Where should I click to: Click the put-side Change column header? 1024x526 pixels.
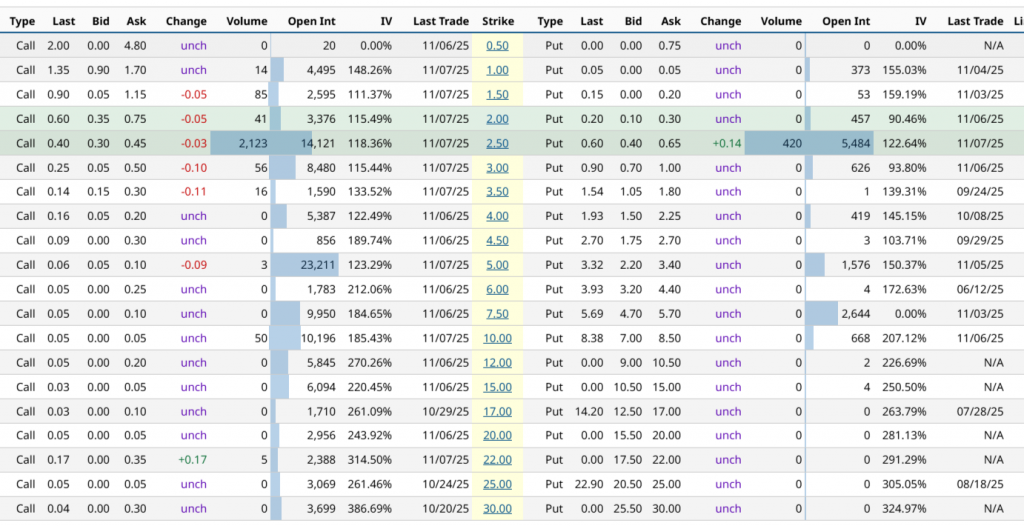click(x=720, y=21)
